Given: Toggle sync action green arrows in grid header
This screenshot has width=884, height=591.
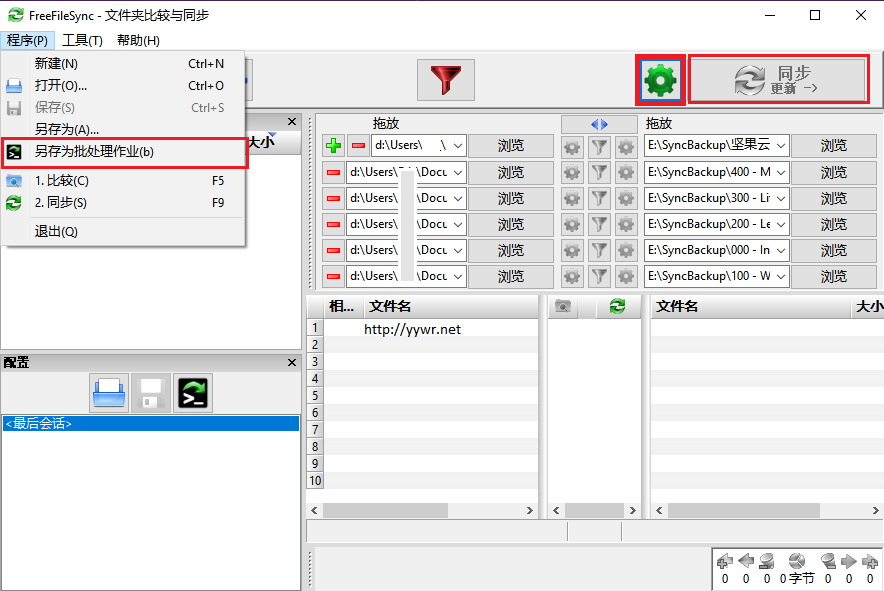Looking at the screenshot, I should coord(617,306).
